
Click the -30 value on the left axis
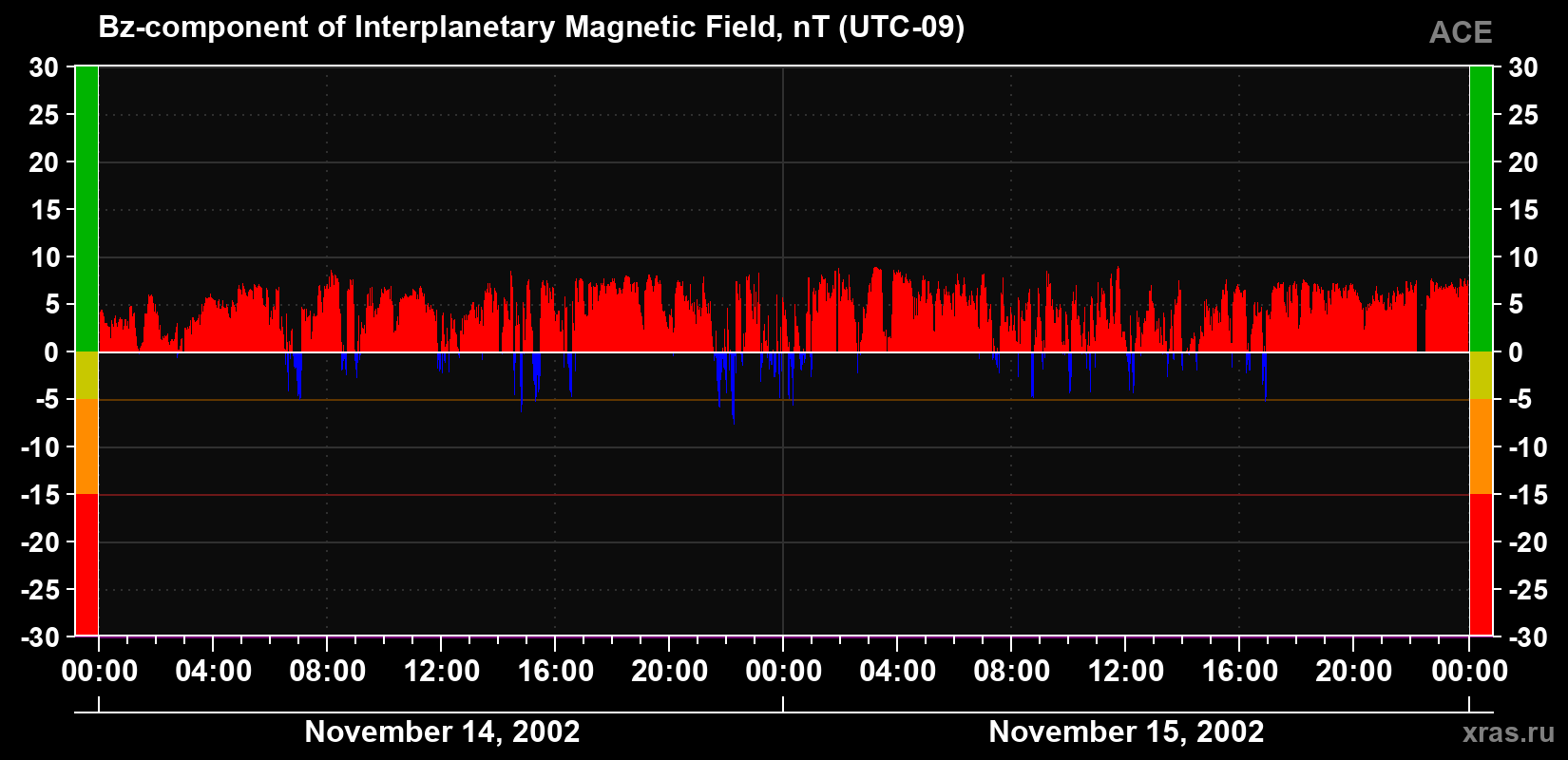point(39,636)
